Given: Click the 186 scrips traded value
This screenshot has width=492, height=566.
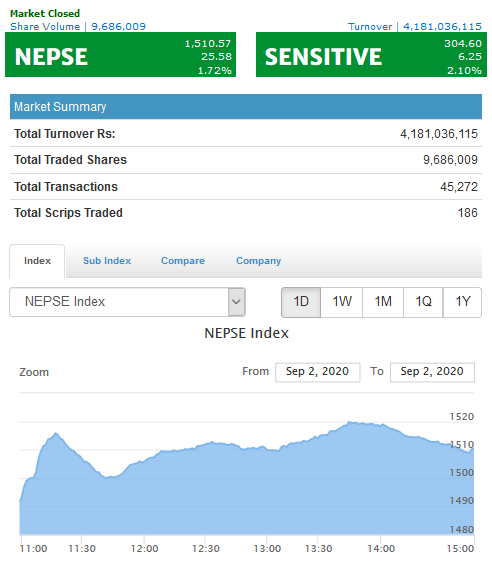Looking at the screenshot, I should 468,213.
